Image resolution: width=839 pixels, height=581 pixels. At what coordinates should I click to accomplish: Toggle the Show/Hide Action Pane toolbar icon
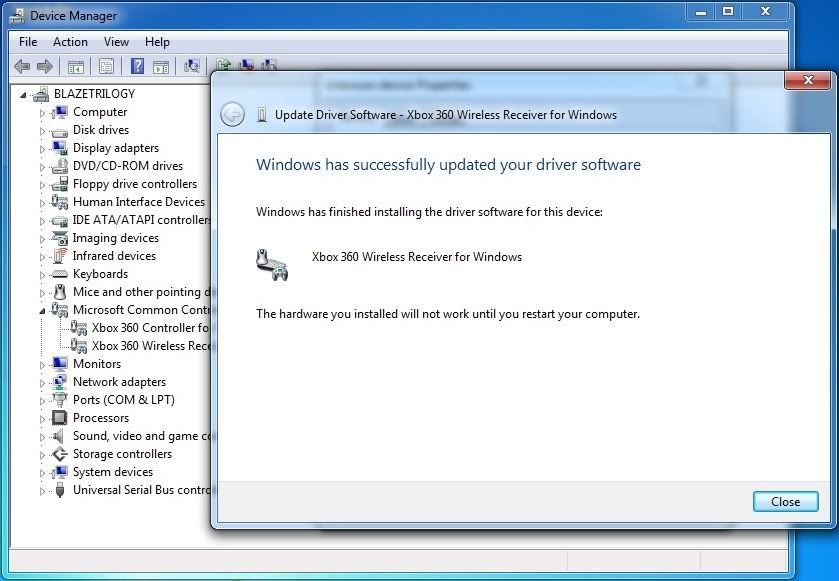[x=161, y=66]
